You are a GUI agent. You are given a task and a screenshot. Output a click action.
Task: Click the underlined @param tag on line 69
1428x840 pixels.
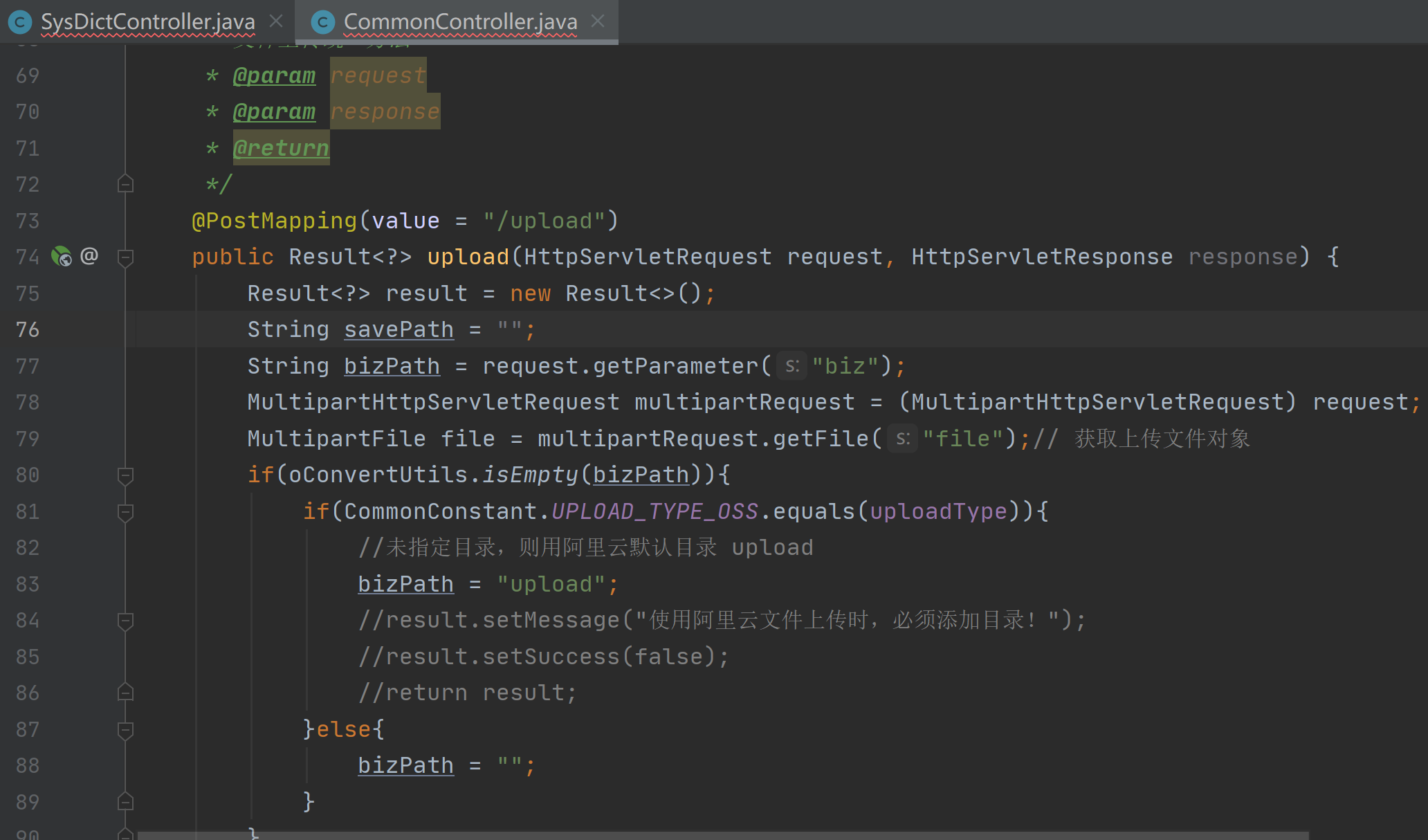(274, 75)
